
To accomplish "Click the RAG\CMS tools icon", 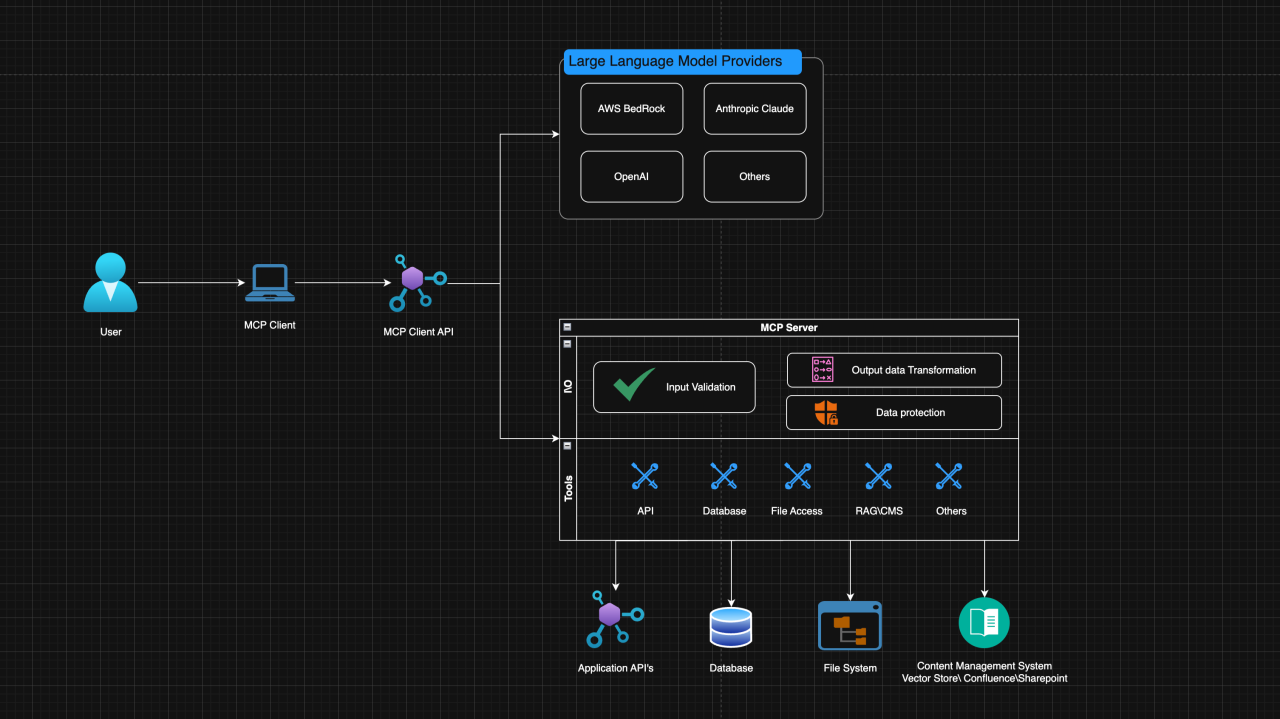I will (878, 476).
